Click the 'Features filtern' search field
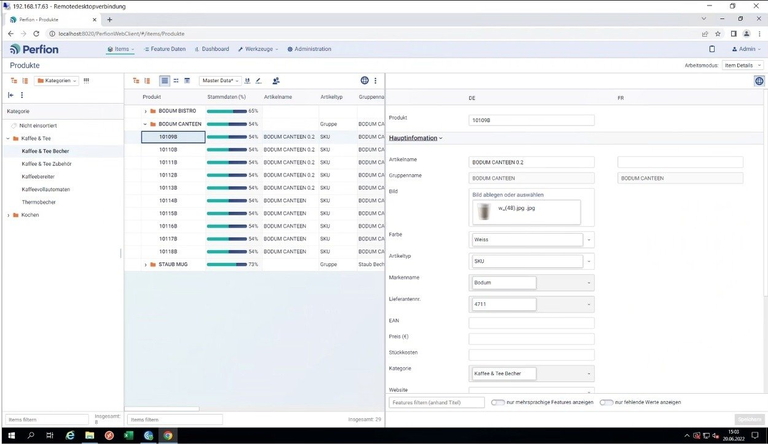Image resolution: width=768 pixels, height=444 pixels. [x=436, y=402]
